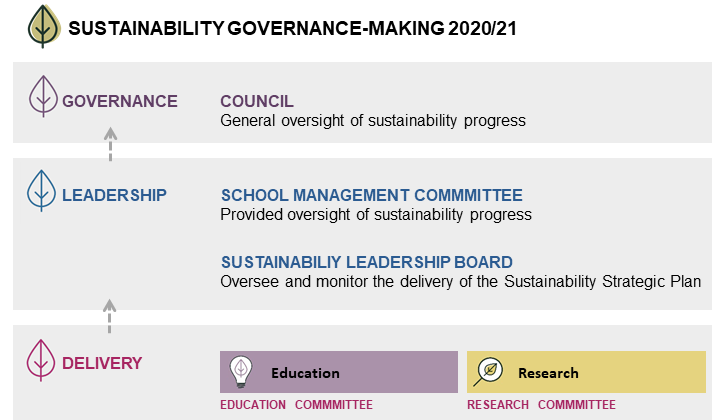Click the green leaf logo beside the title
This screenshot has width=719, height=420.
tap(43, 27)
